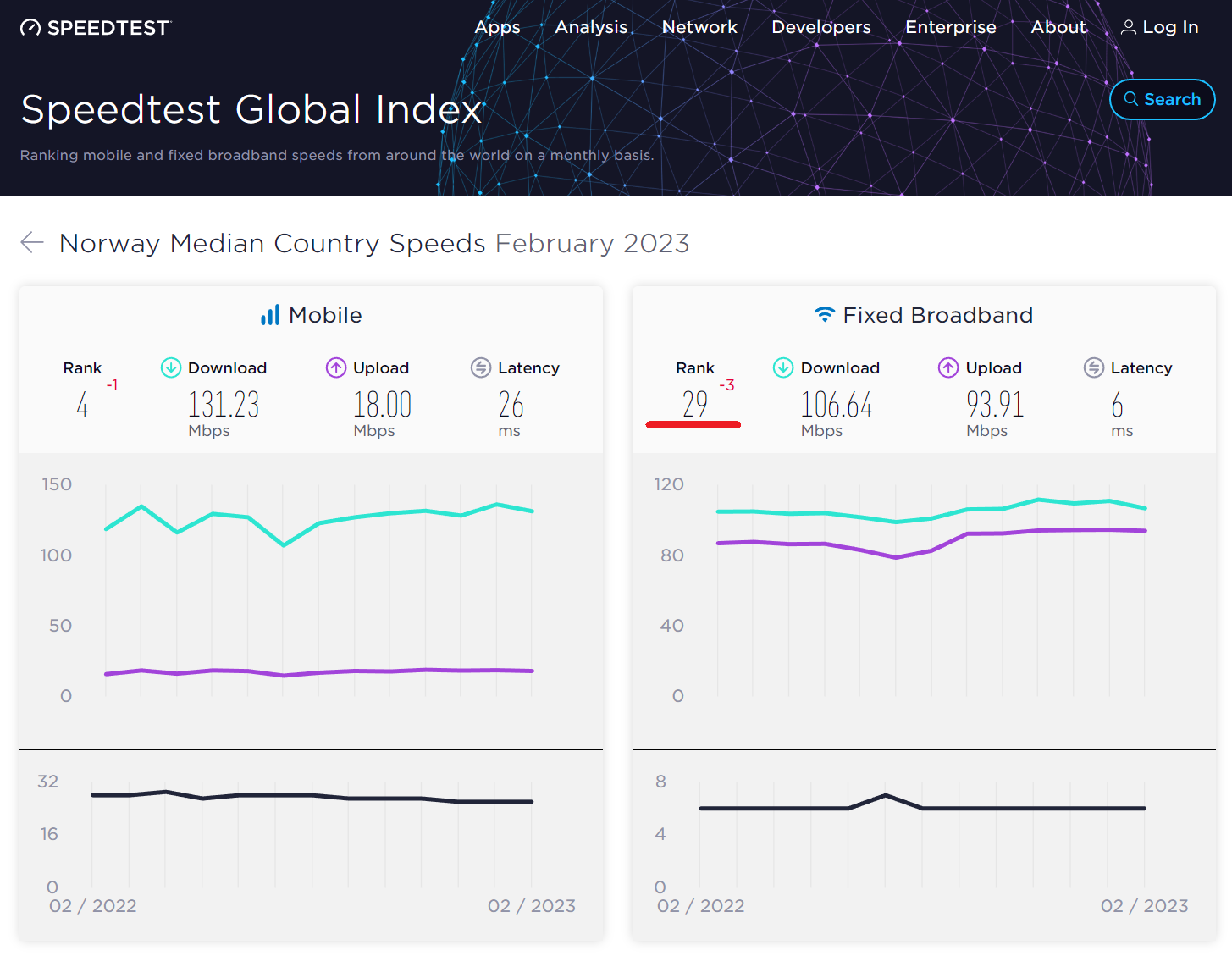
Task: Click the February 2023 date text
Action: click(593, 243)
